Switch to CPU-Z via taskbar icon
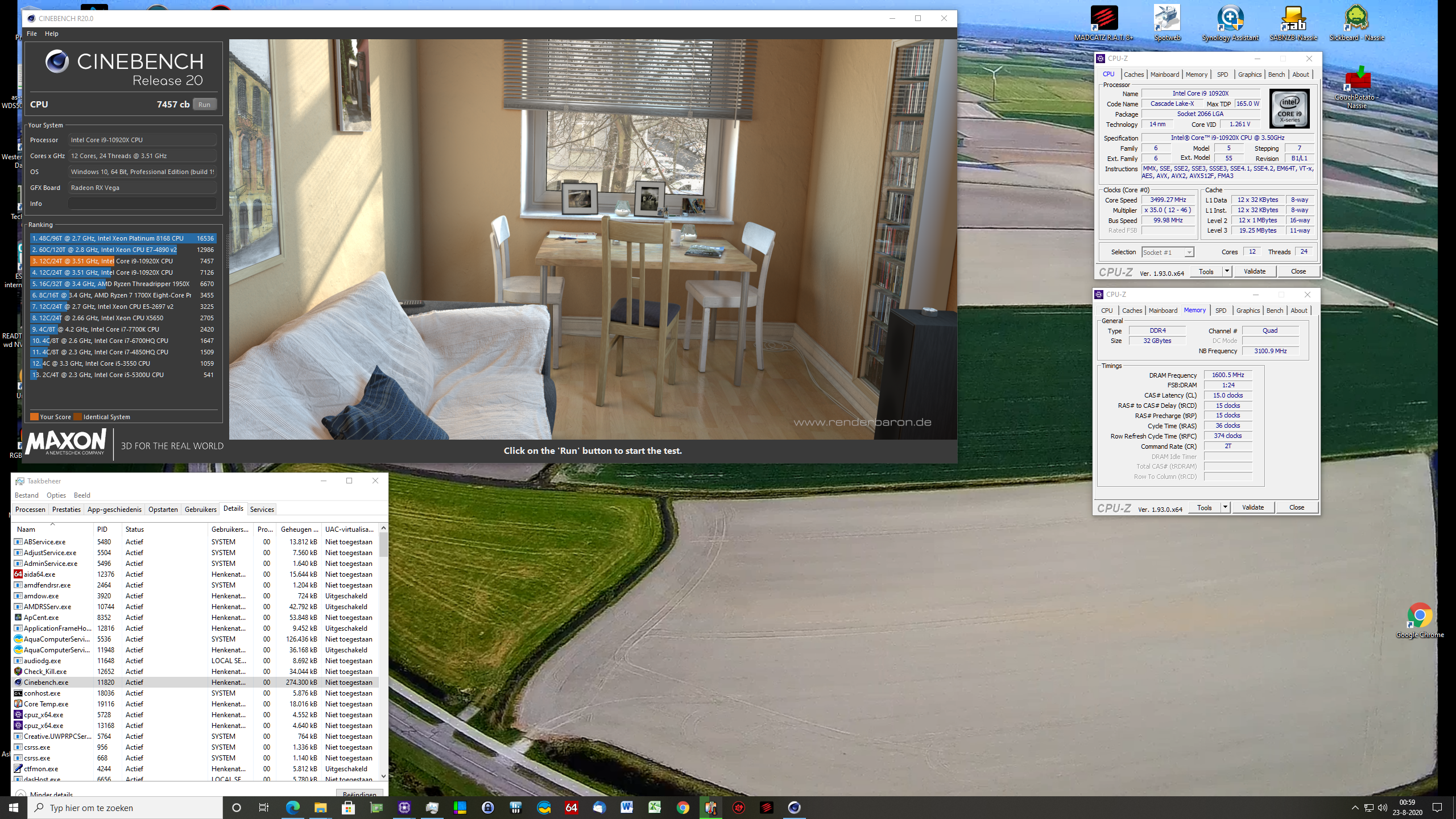This screenshot has height=819, width=1456. (404, 808)
